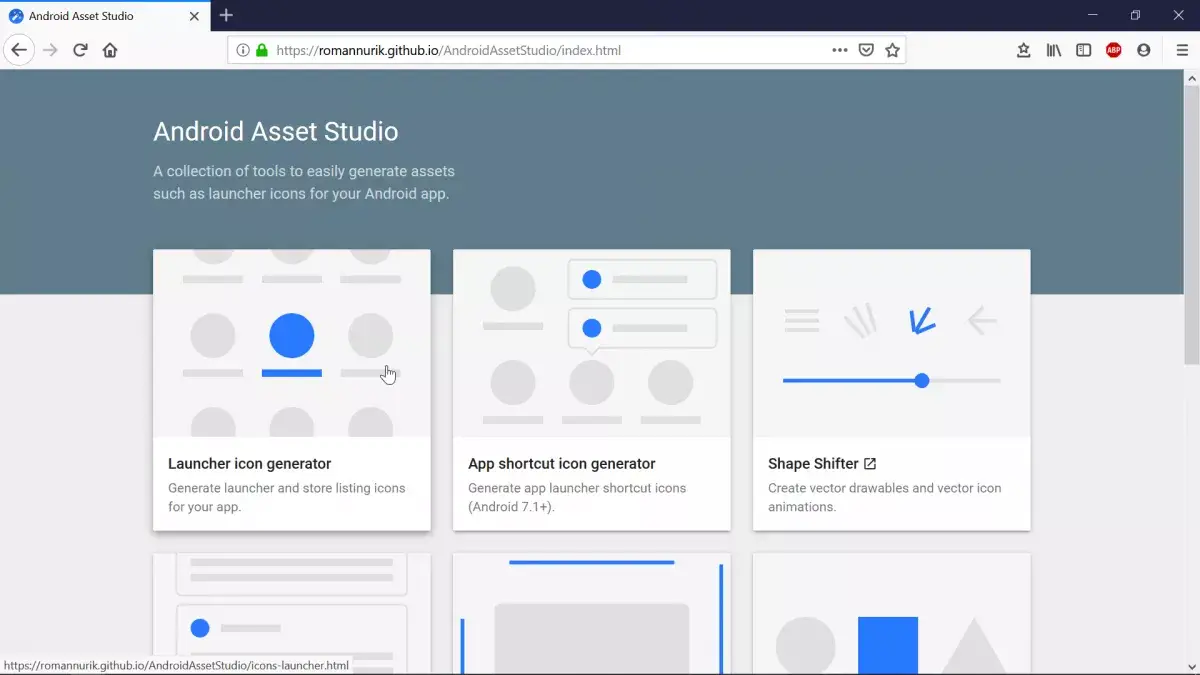
Task: Reload the page with the refresh icon
Action: click(80, 50)
